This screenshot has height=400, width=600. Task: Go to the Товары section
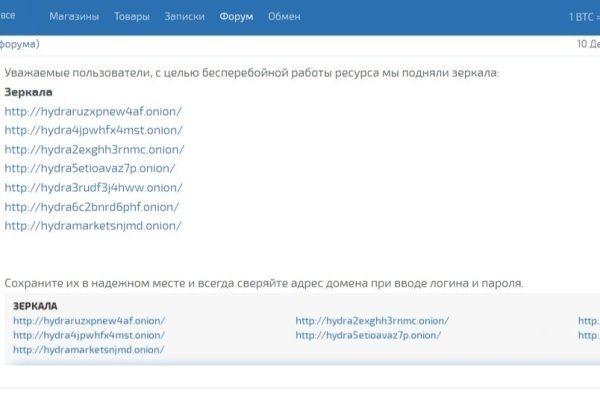132,17
